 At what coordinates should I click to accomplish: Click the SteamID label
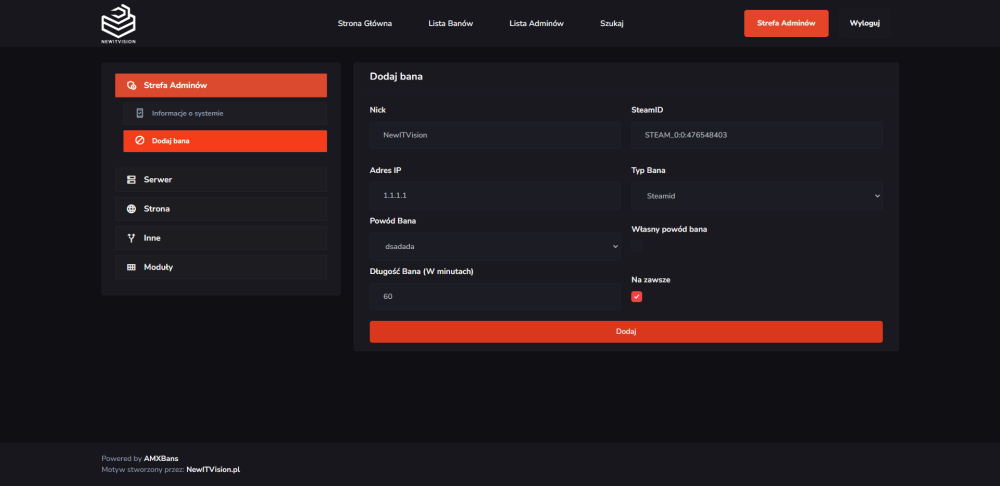(647, 110)
